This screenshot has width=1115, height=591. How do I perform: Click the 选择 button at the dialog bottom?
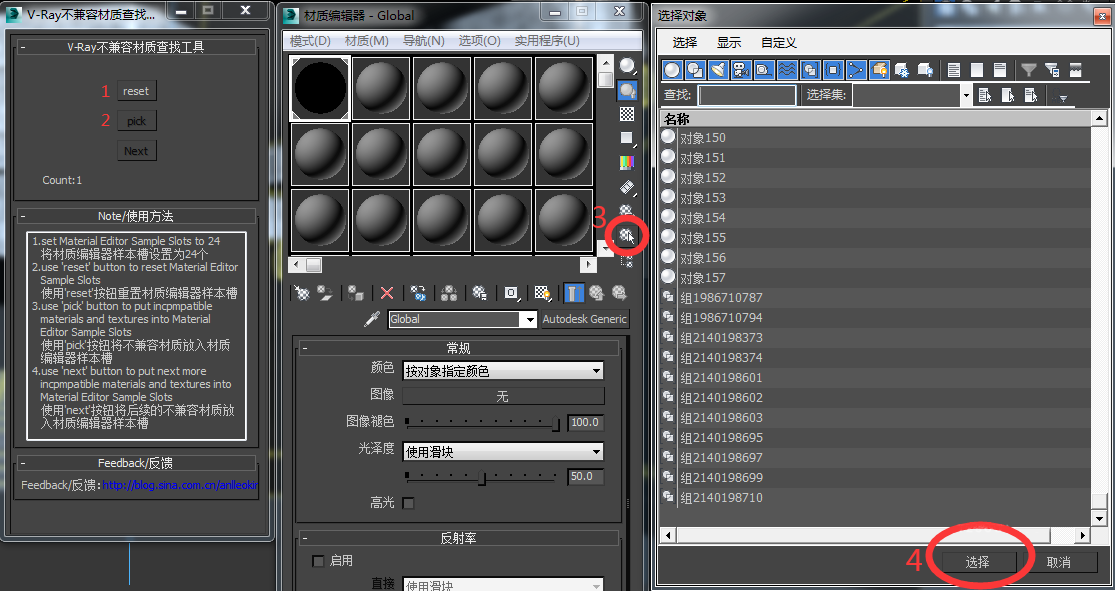tap(978, 562)
